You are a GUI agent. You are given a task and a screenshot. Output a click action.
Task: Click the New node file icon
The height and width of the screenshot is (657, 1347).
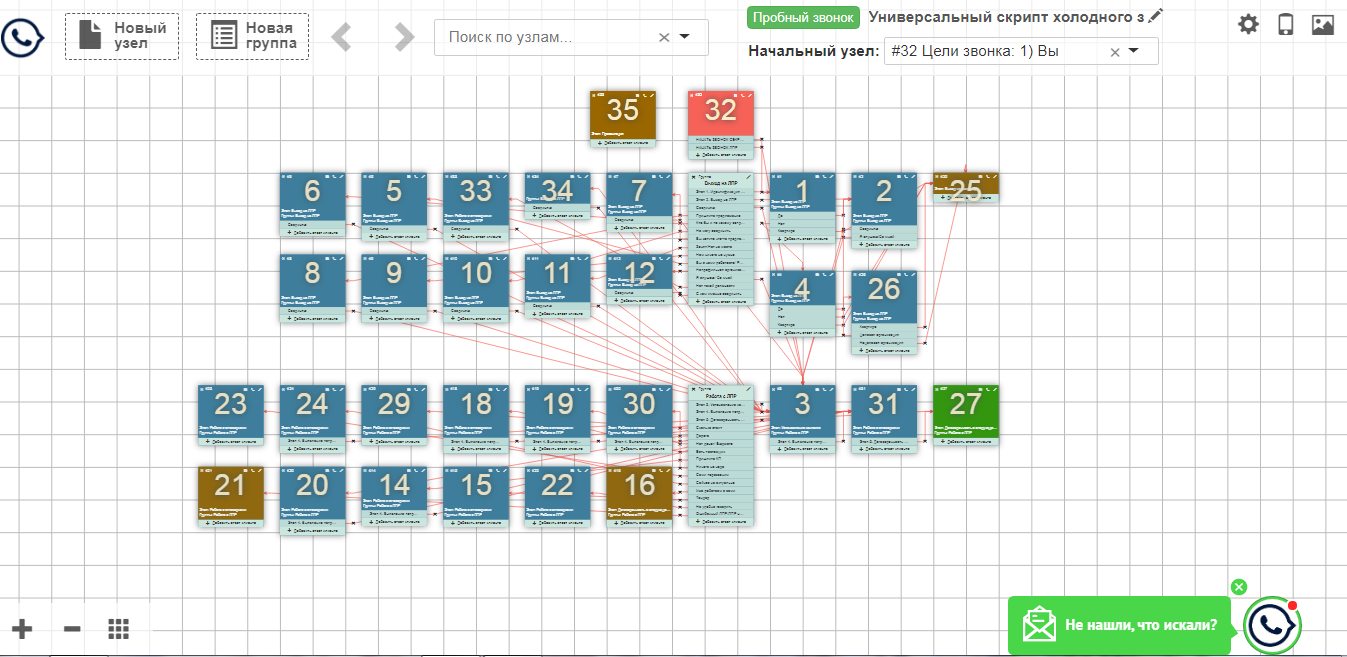click(90, 36)
